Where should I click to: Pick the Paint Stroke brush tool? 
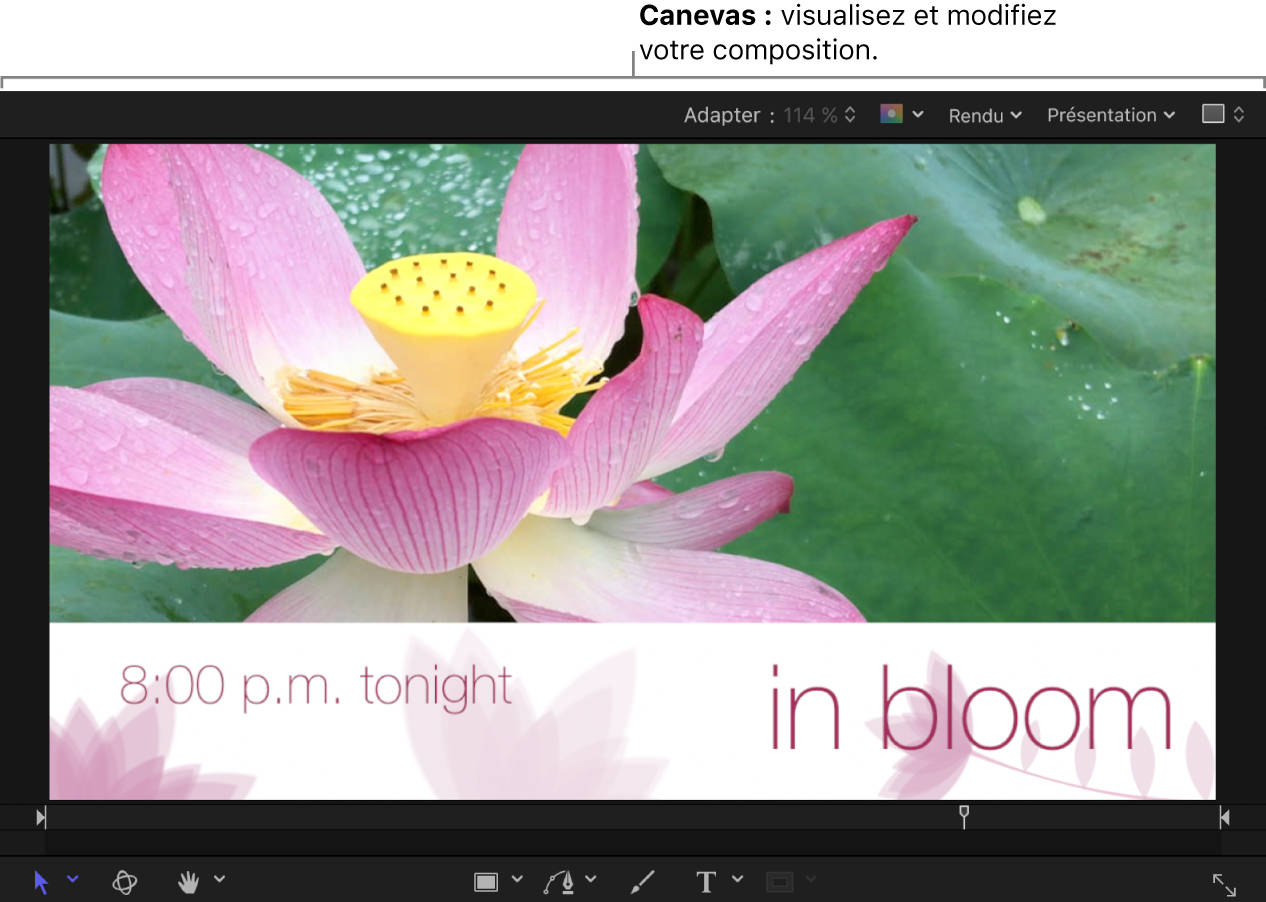pos(643,881)
